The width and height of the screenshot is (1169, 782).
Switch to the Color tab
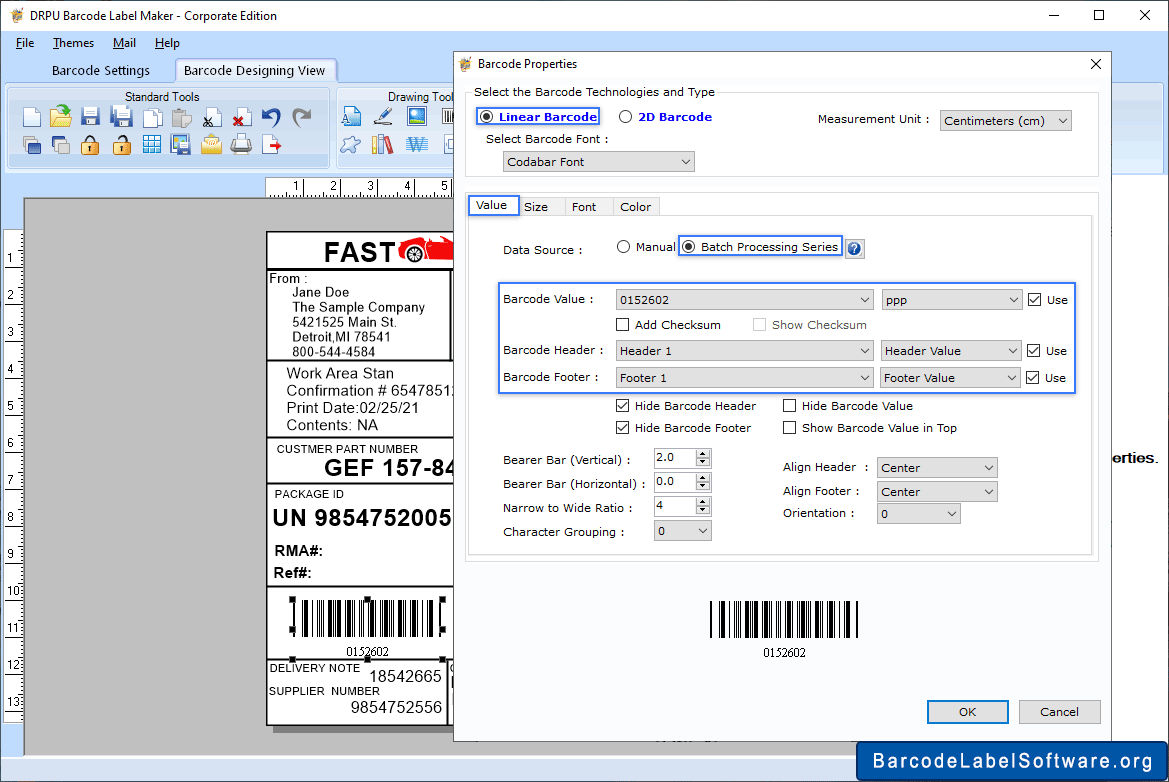tap(636, 206)
